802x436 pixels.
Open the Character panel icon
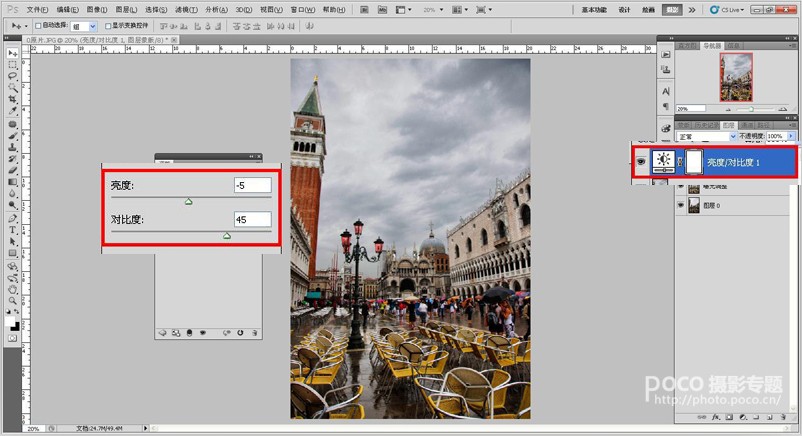click(x=665, y=92)
